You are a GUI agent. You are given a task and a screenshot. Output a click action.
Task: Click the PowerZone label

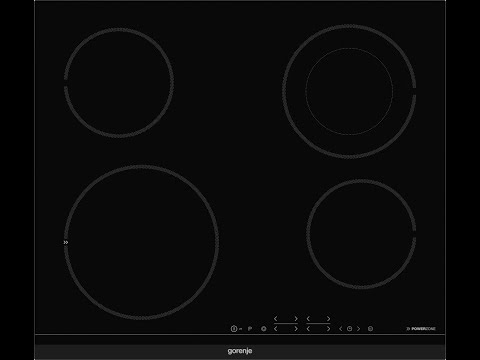[421, 329]
